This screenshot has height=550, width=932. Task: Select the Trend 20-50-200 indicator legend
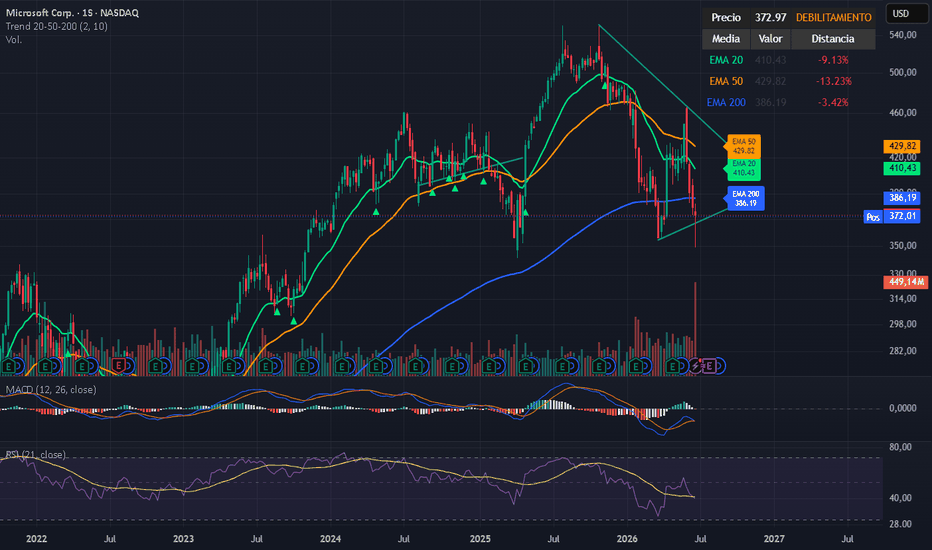coord(56,26)
